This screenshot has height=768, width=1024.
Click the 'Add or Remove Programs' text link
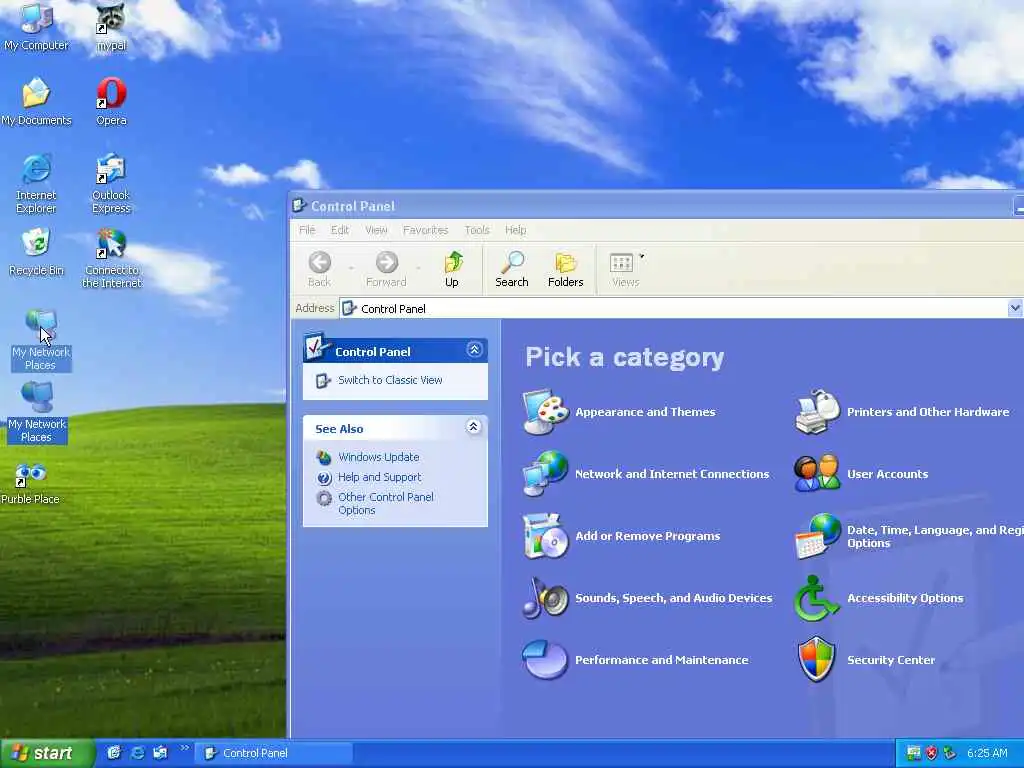[647, 536]
